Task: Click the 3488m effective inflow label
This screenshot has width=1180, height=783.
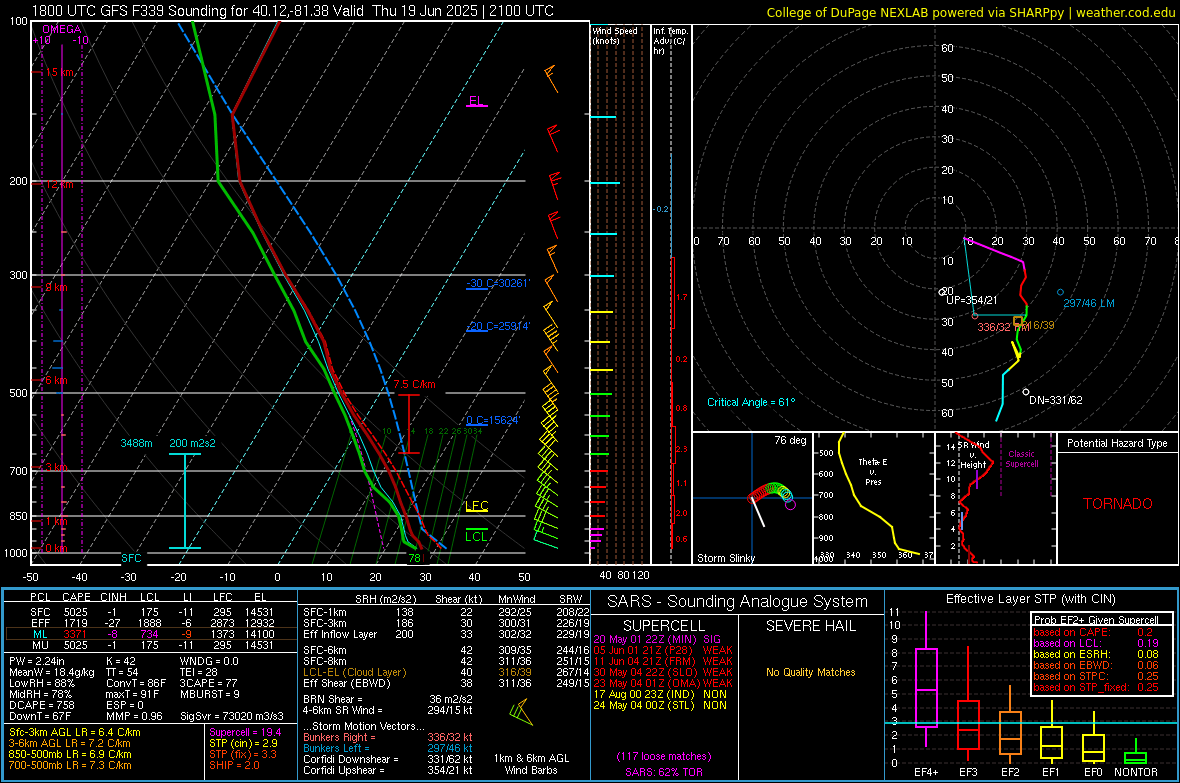Action: pos(136,443)
